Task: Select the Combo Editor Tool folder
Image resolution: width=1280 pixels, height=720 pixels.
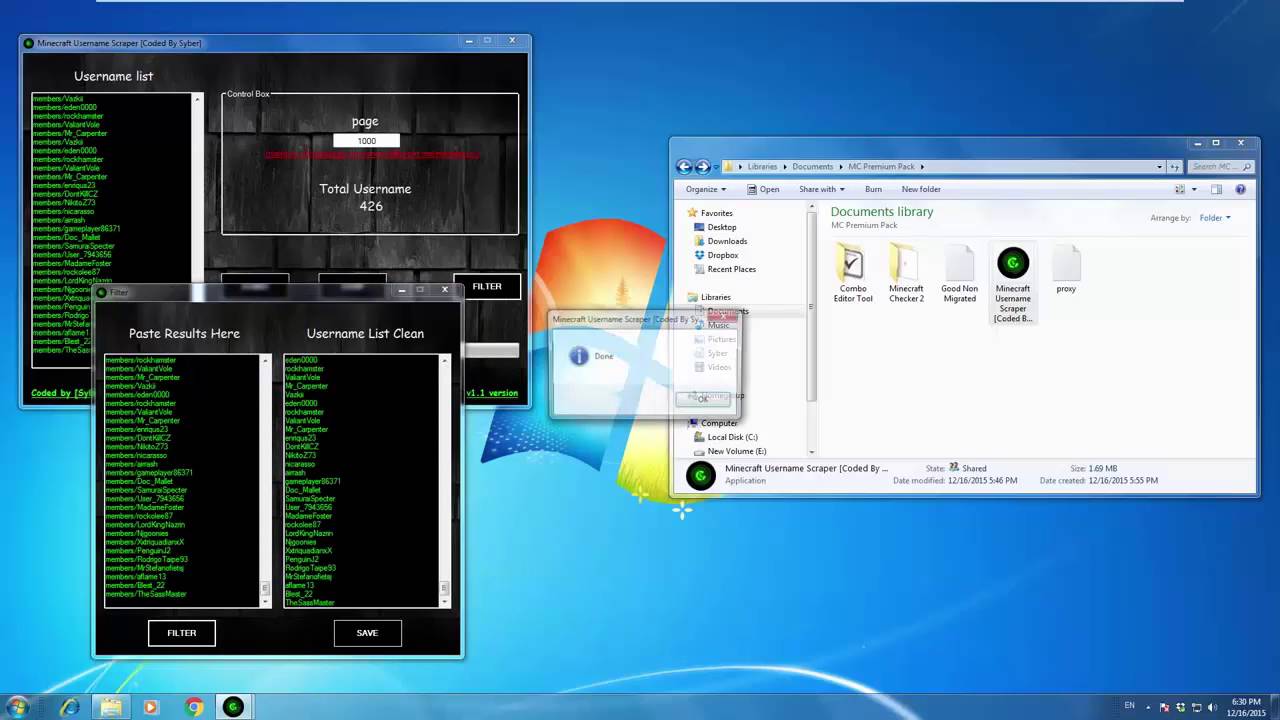Action: point(853,274)
